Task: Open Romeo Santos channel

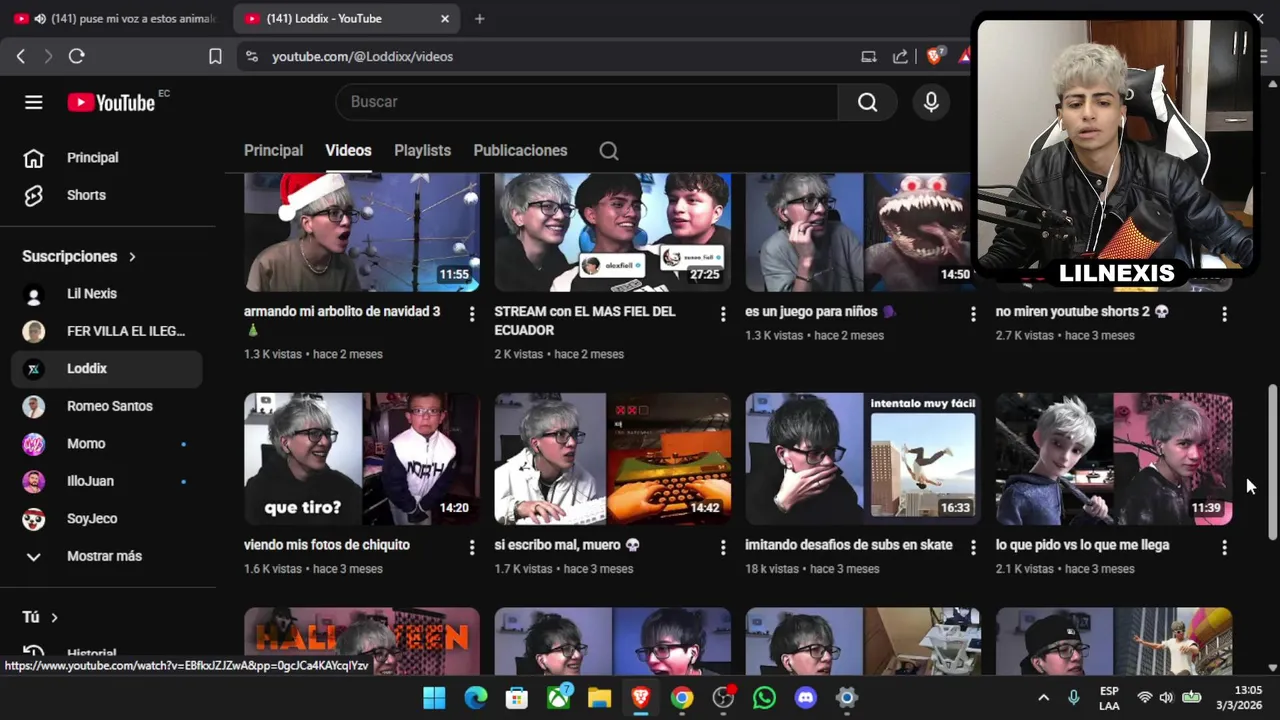Action: click(107, 406)
